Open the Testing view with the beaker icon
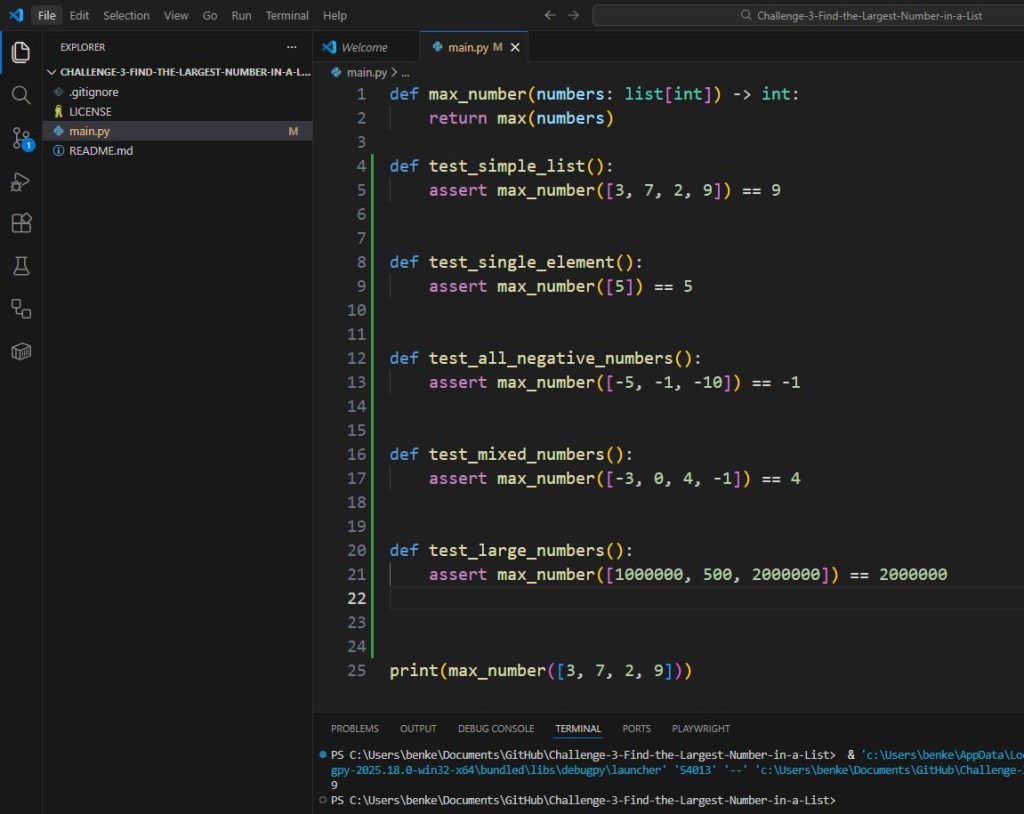 point(21,266)
